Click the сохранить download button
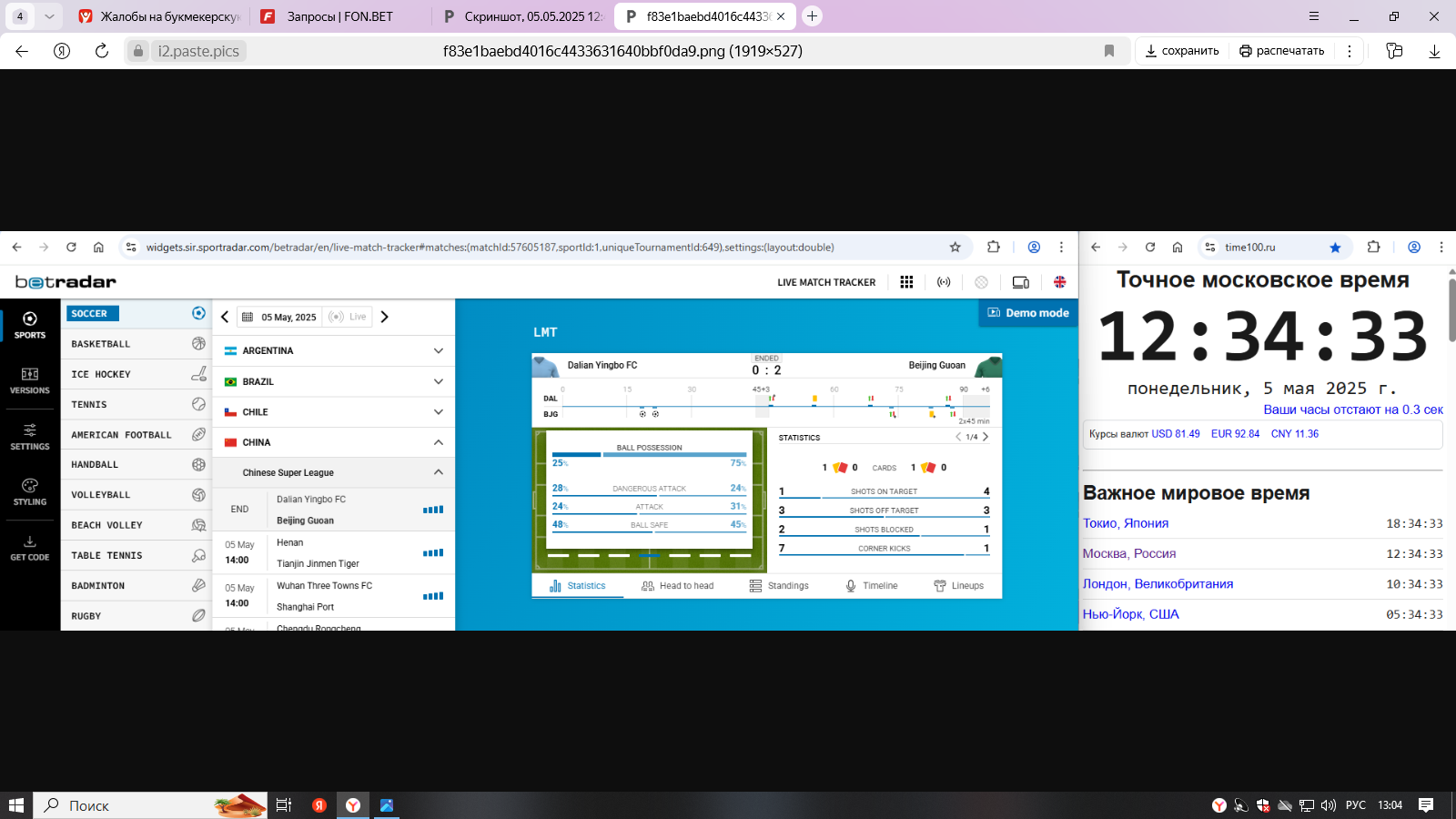 click(x=1181, y=51)
